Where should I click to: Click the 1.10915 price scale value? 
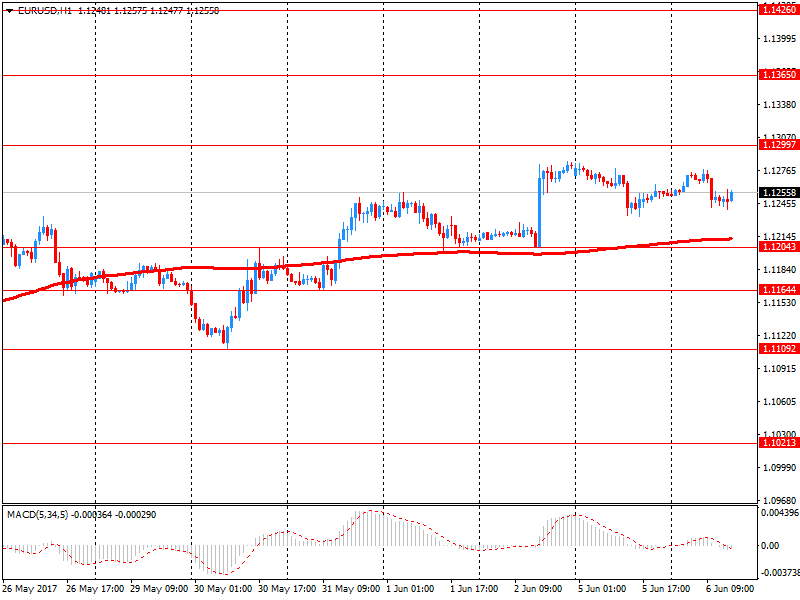click(x=780, y=369)
